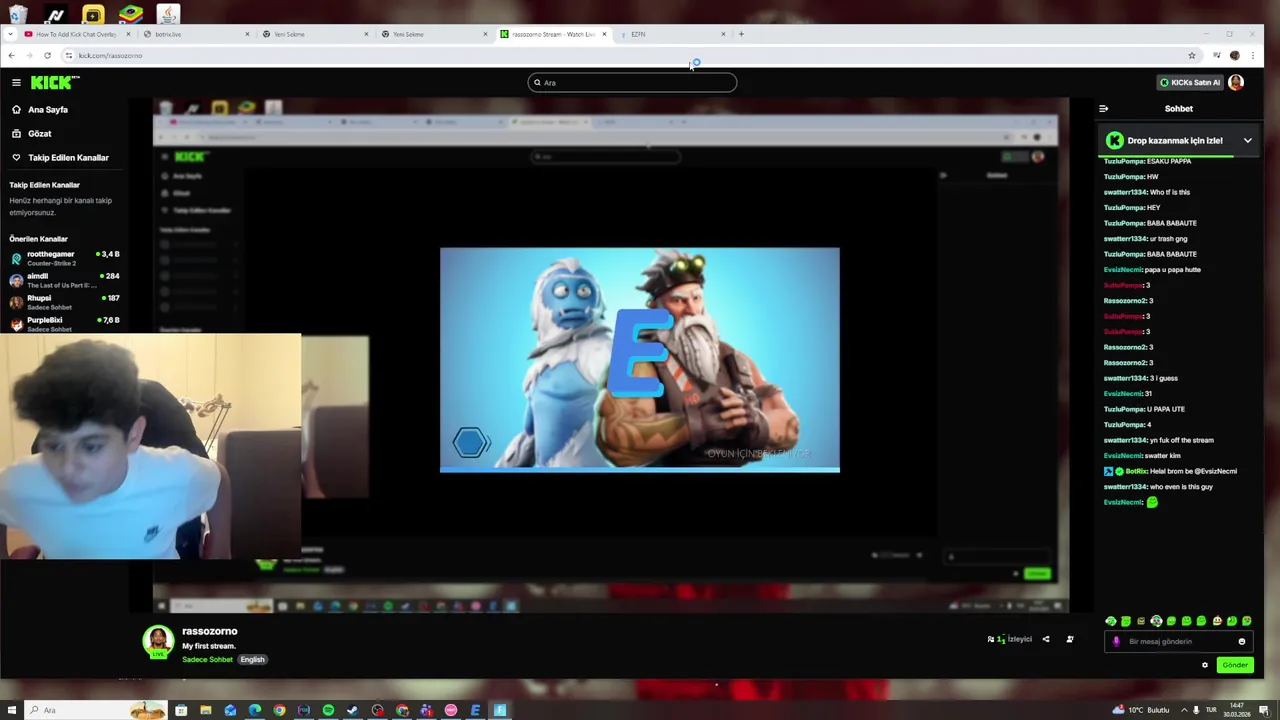Image resolution: width=1280 pixels, height=720 pixels.
Task: Open the emoji picker in chat input
Action: tap(1242, 642)
